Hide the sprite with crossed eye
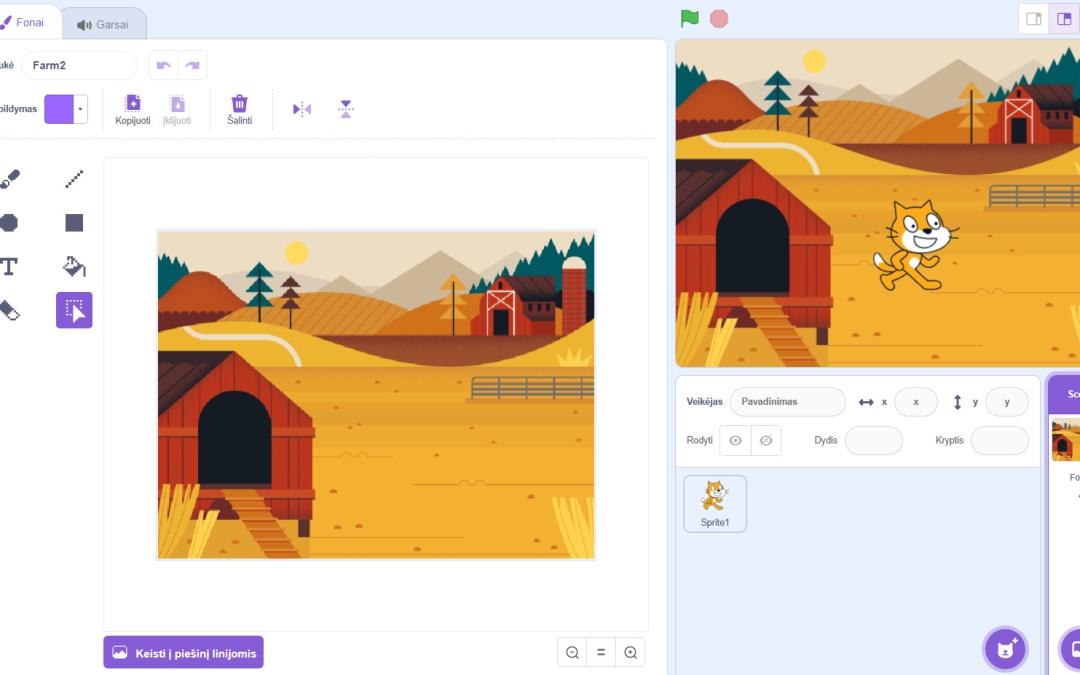Viewport: 1080px width, 675px height. [x=766, y=441]
